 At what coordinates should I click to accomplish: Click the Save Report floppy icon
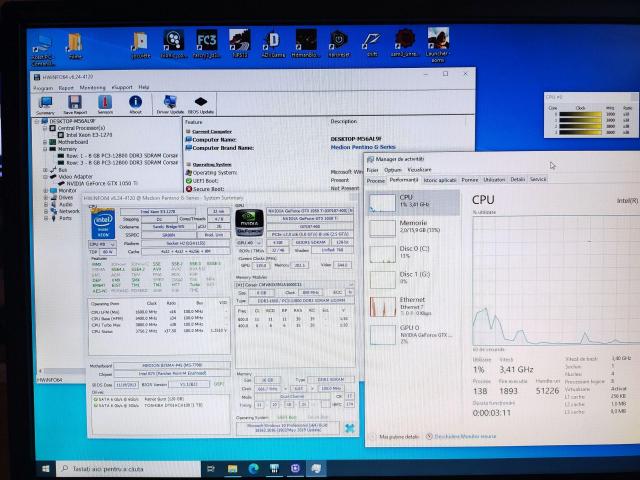click(75, 105)
